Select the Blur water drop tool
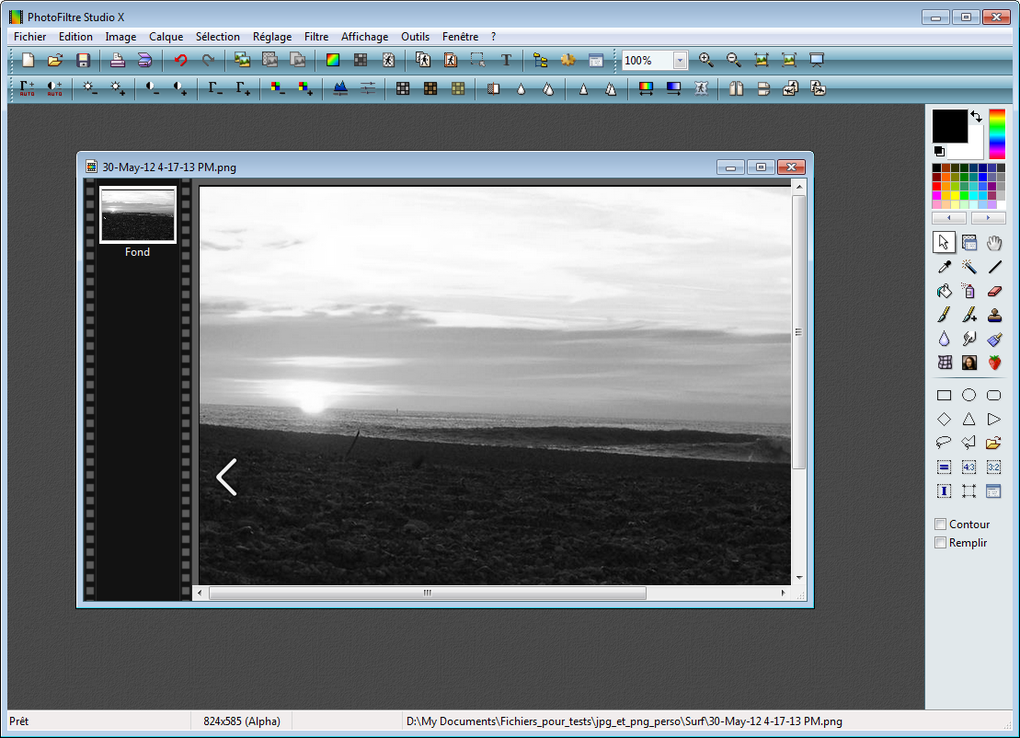1020x738 pixels. tap(944, 338)
